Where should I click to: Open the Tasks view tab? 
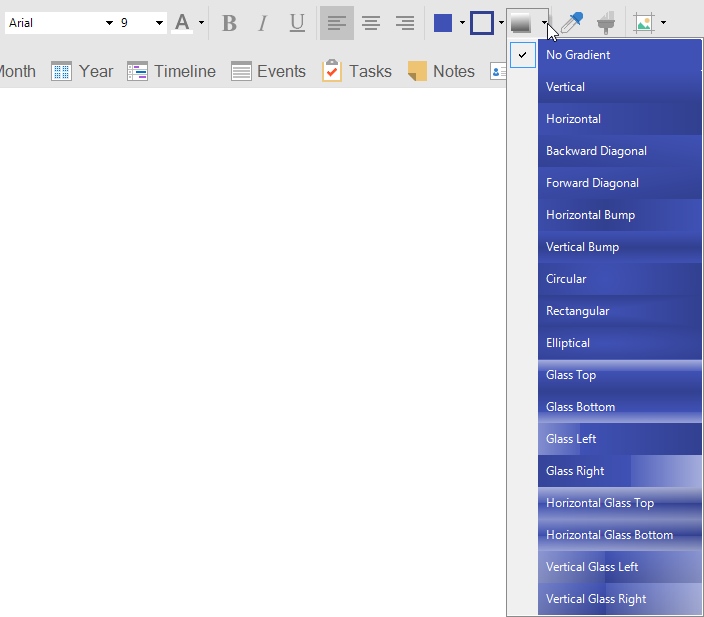pyautogui.click(x=356, y=71)
